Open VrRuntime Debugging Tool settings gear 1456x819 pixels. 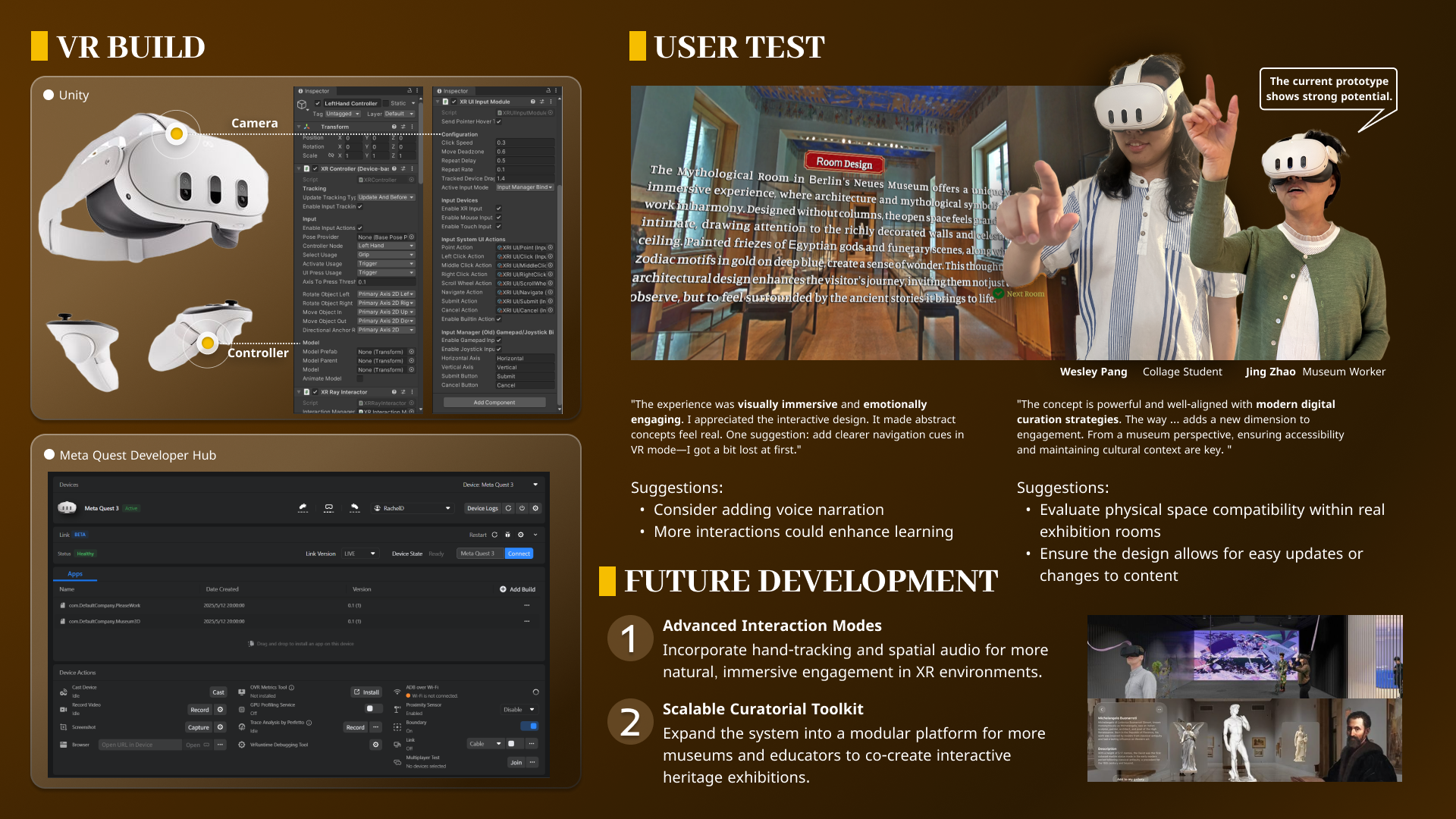(x=375, y=745)
